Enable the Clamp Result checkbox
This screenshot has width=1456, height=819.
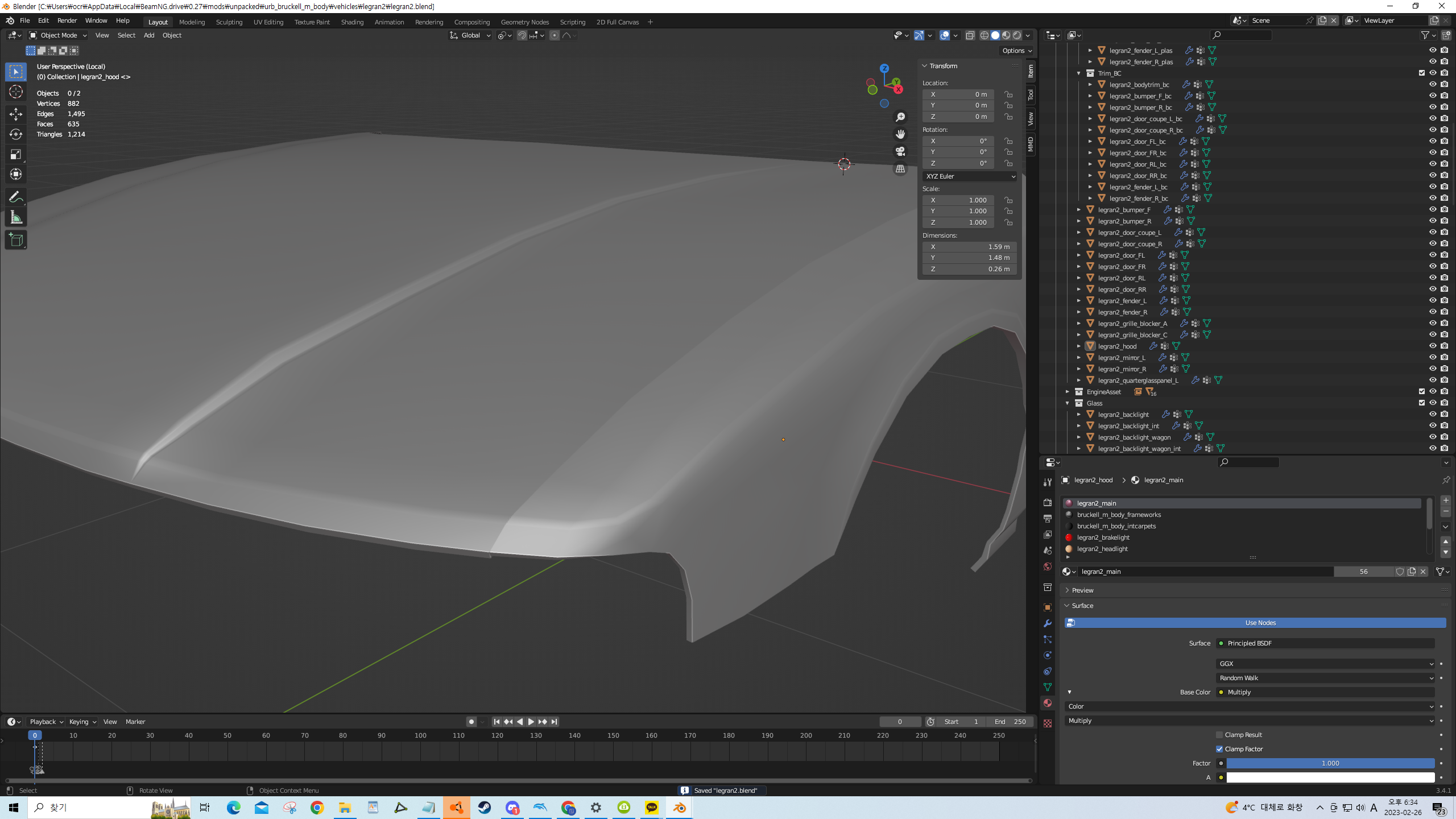click(1219, 735)
